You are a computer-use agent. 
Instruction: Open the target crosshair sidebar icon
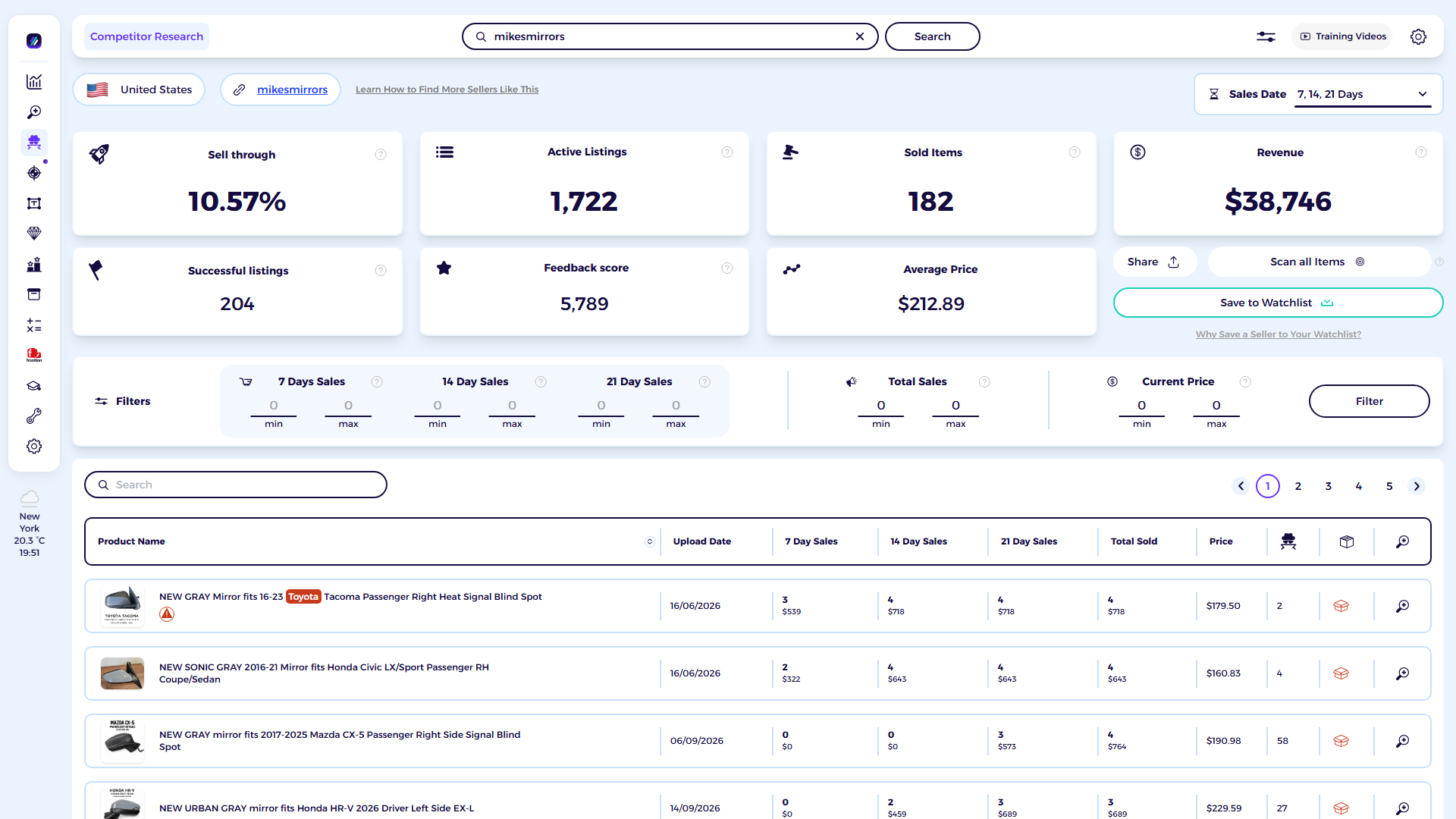[x=34, y=173]
